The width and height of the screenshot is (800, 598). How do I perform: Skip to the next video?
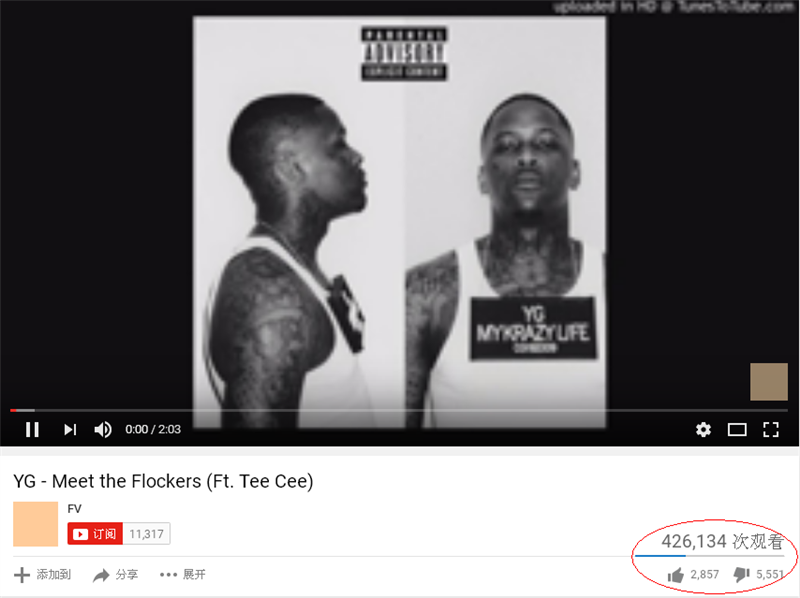[70, 430]
